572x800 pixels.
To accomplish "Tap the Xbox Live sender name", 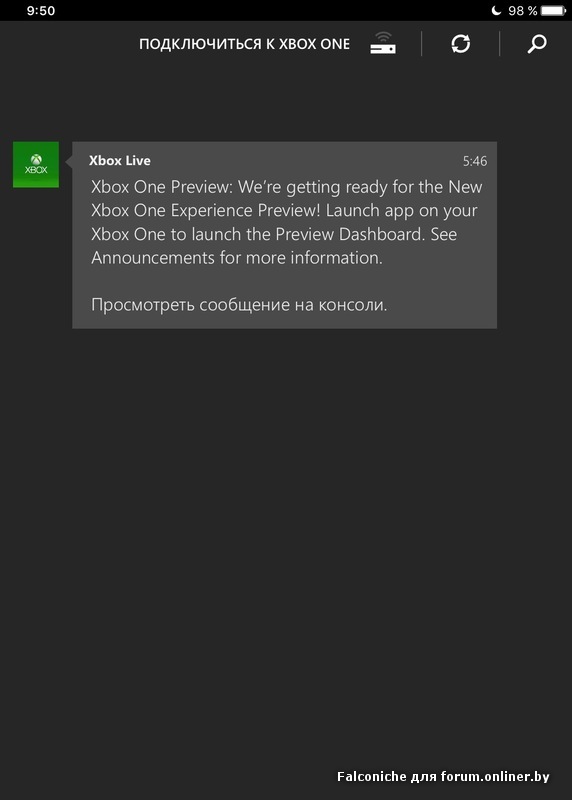I will pyautogui.click(x=120, y=161).
